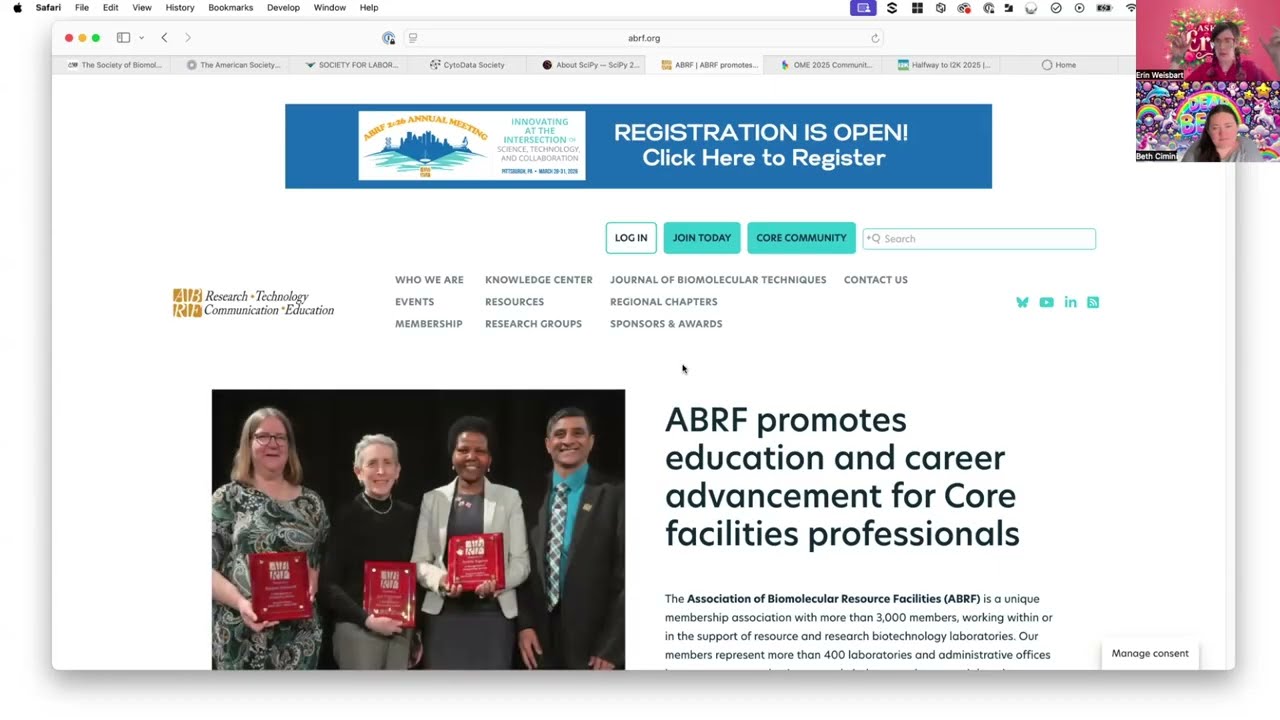Open the Bookmarks menu
The height and width of the screenshot is (720, 1280).
(230, 8)
